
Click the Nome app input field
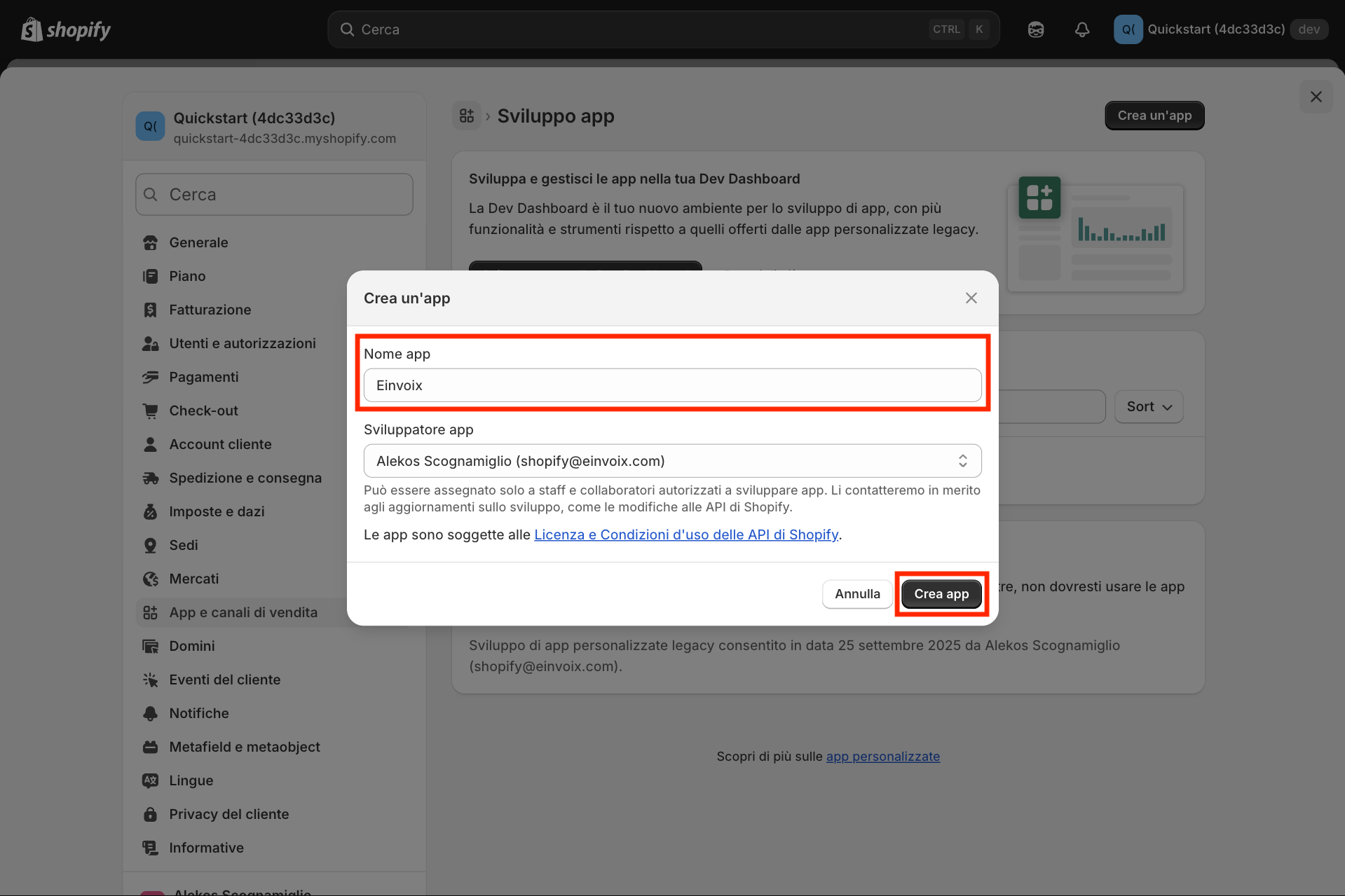672,385
